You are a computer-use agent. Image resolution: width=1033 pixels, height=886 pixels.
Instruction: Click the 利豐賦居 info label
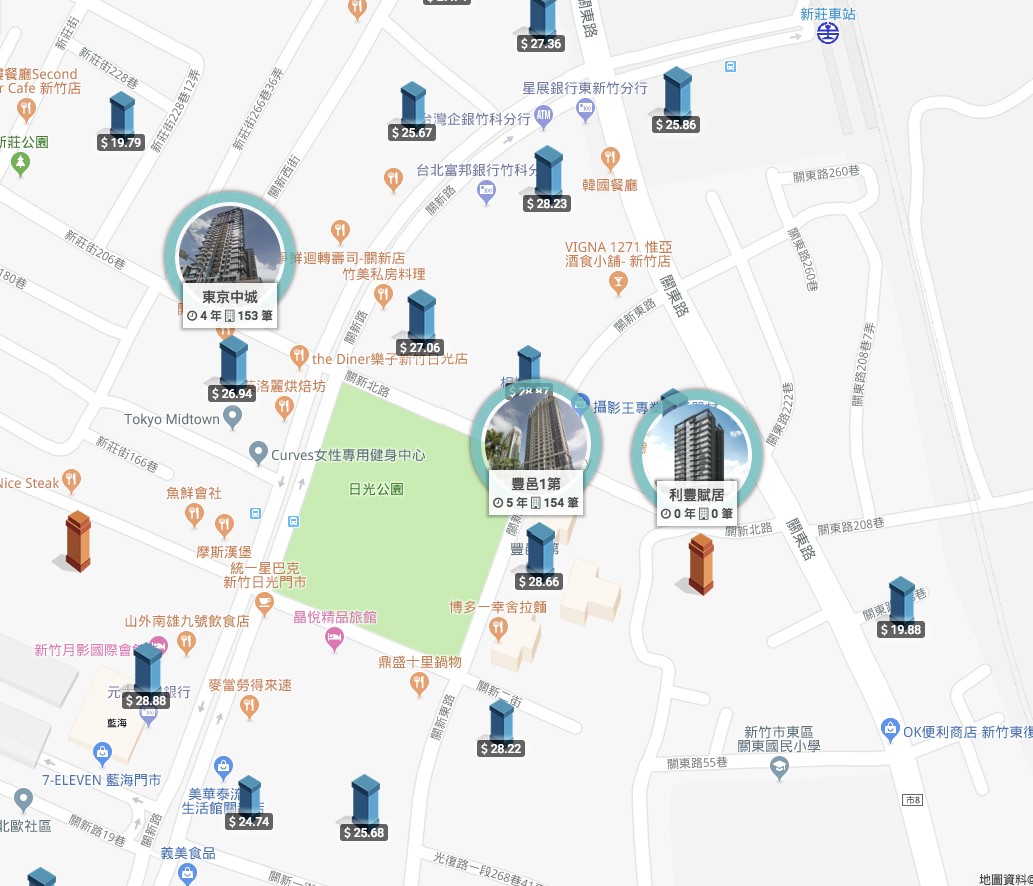click(x=696, y=504)
